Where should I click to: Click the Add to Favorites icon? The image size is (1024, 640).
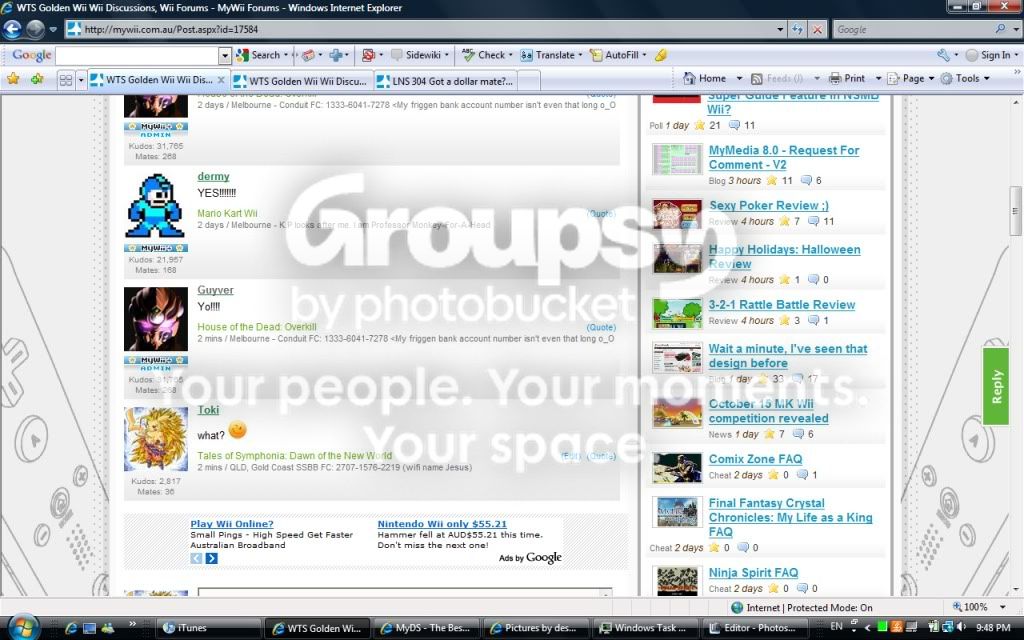click(37, 79)
